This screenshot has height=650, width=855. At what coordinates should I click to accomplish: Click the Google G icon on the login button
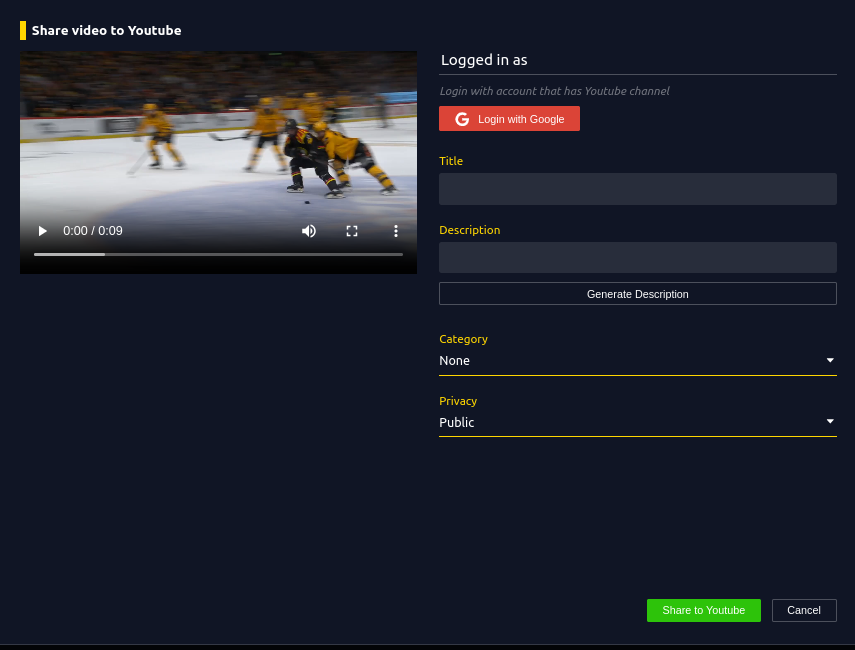coord(462,118)
